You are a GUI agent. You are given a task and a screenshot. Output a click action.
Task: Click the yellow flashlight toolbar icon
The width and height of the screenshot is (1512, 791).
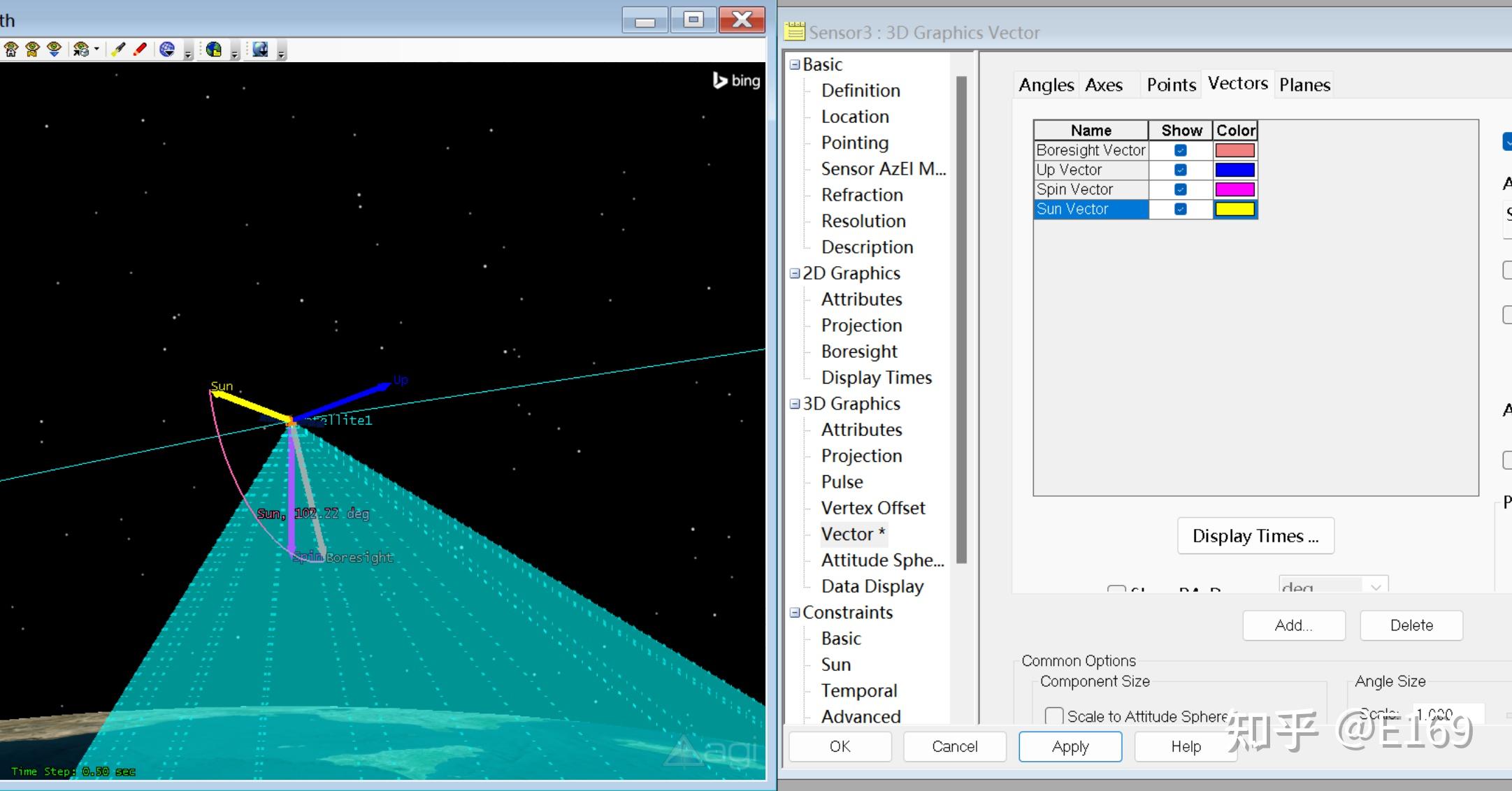coord(118,49)
